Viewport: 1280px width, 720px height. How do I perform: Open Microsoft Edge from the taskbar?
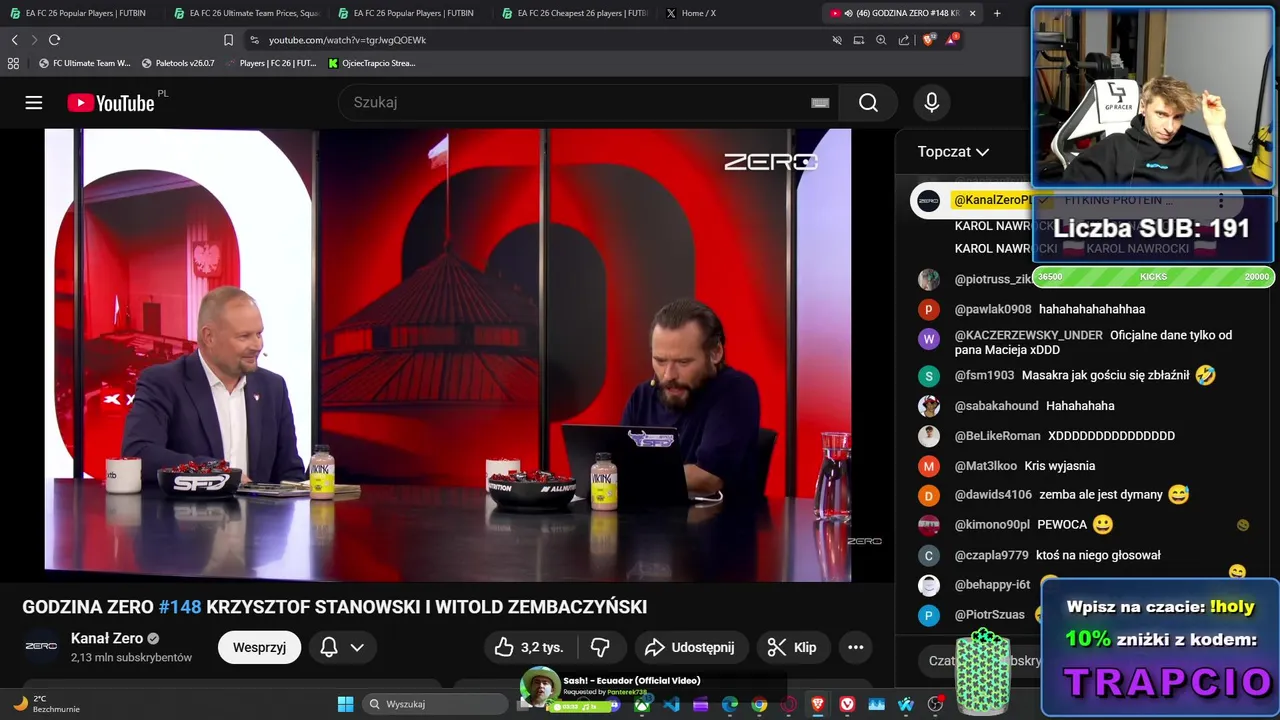point(730,705)
